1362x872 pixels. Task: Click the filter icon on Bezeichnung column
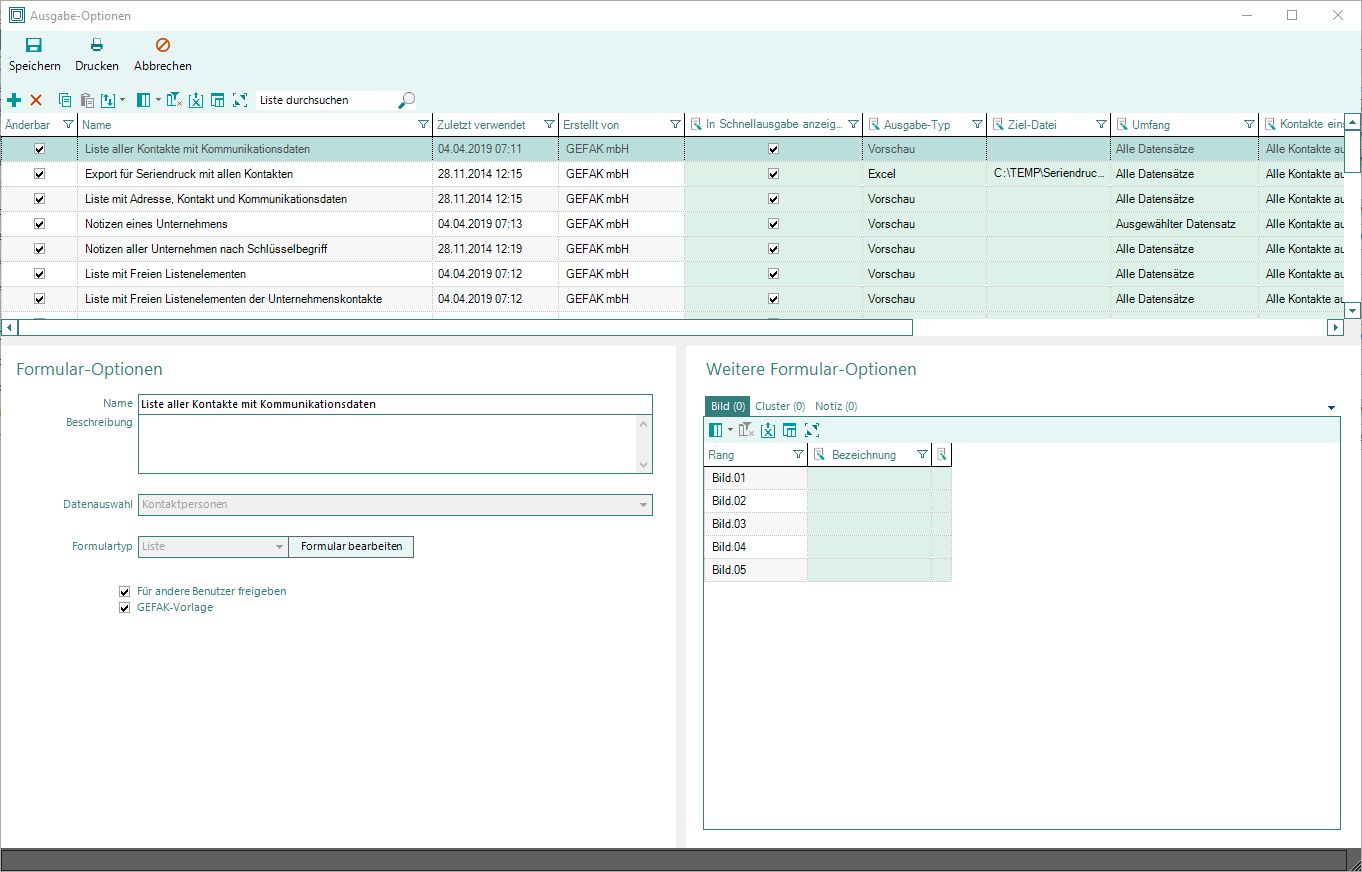click(922, 455)
